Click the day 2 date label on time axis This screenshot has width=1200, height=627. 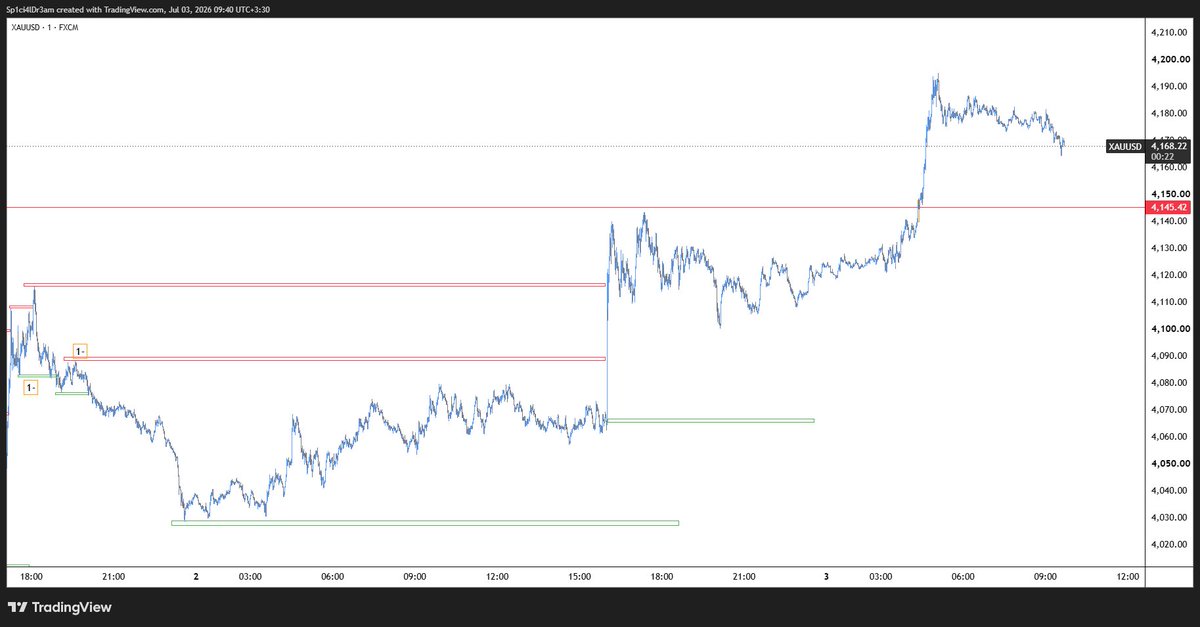click(x=196, y=577)
